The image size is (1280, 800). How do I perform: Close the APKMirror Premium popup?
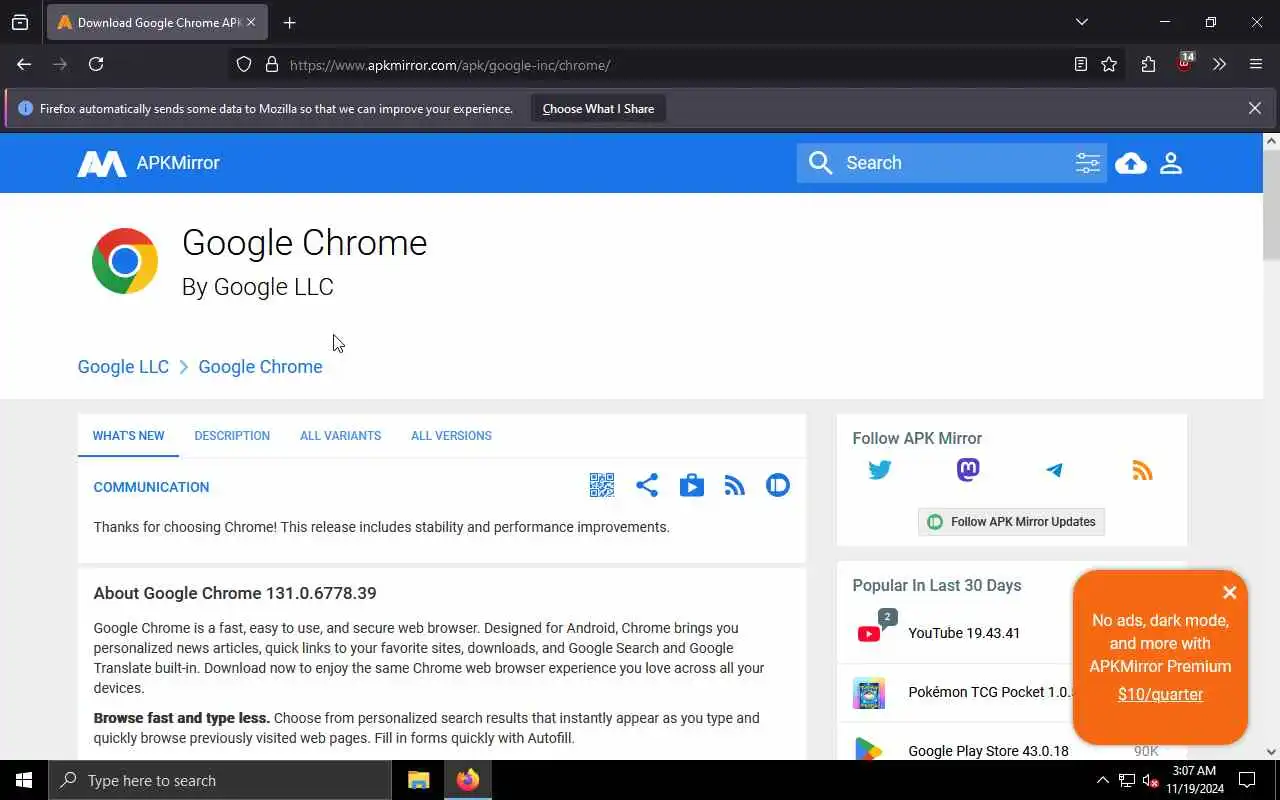click(x=1230, y=592)
